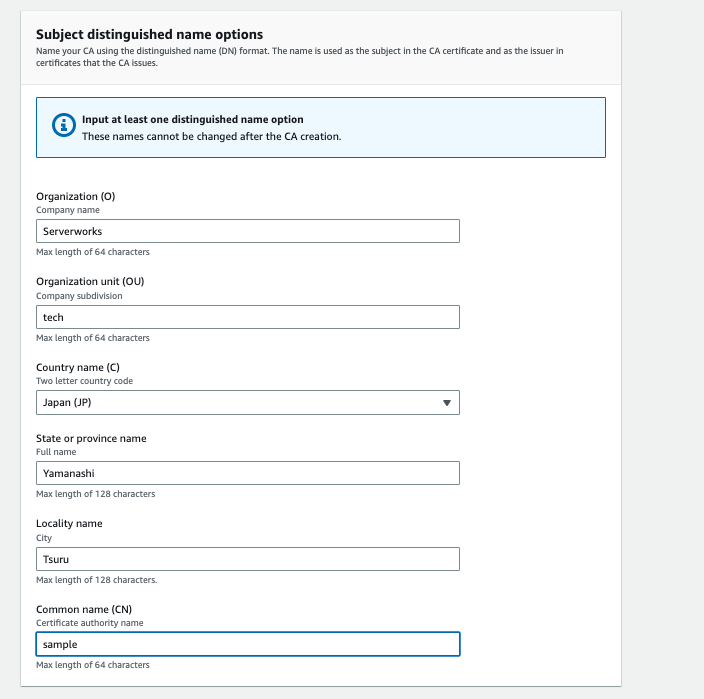The width and height of the screenshot is (704, 699).
Task: Click the State or province name label
Action: click(x=91, y=438)
